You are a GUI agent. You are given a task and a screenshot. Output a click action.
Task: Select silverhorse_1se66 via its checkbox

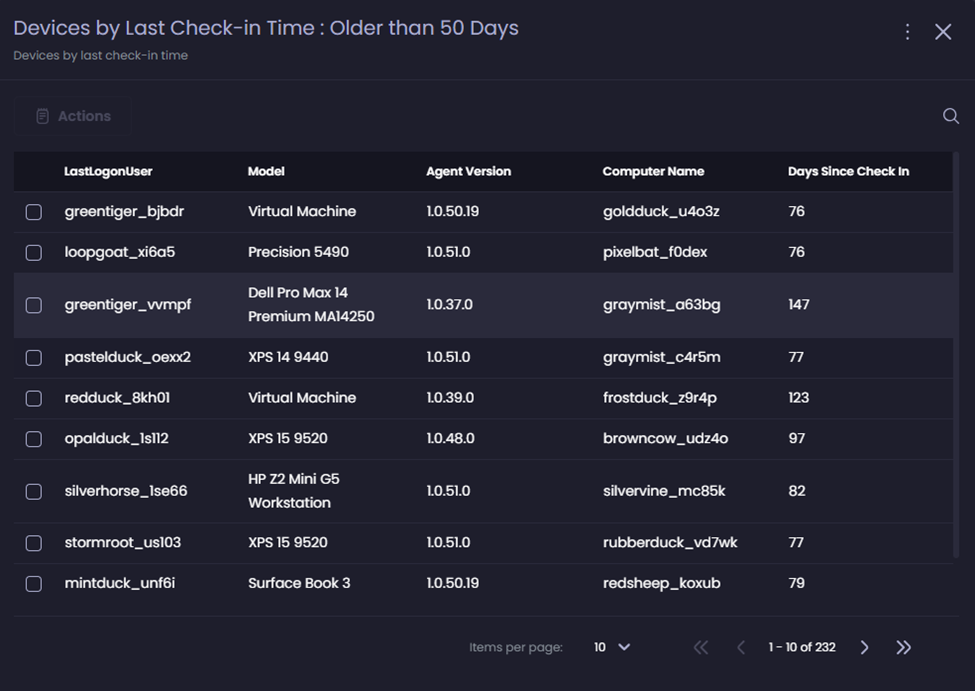coord(33,490)
